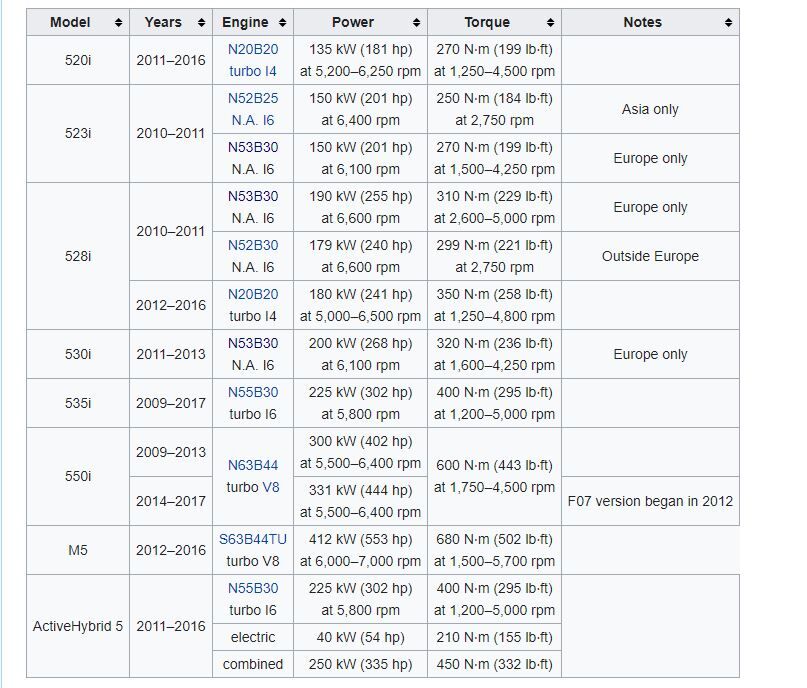Click the Years column header text
The width and height of the screenshot is (807, 688).
163,23
